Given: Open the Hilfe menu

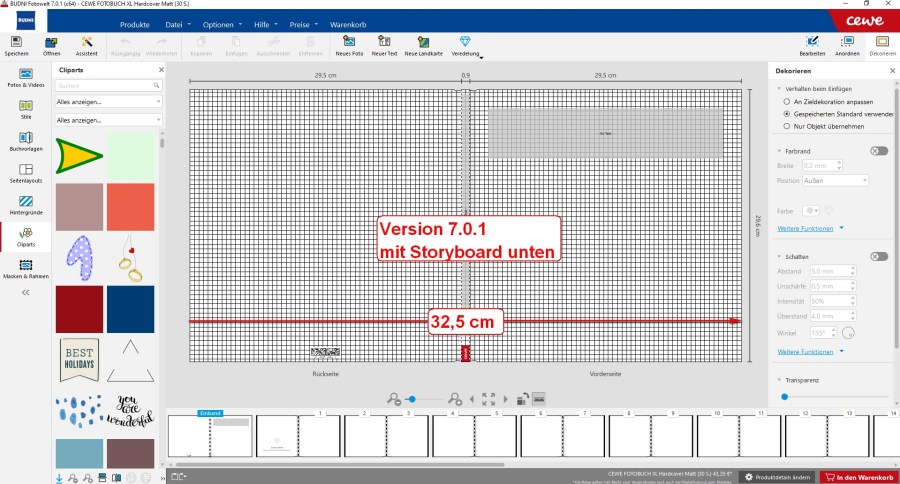Looking at the screenshot, I should [265, 25].
